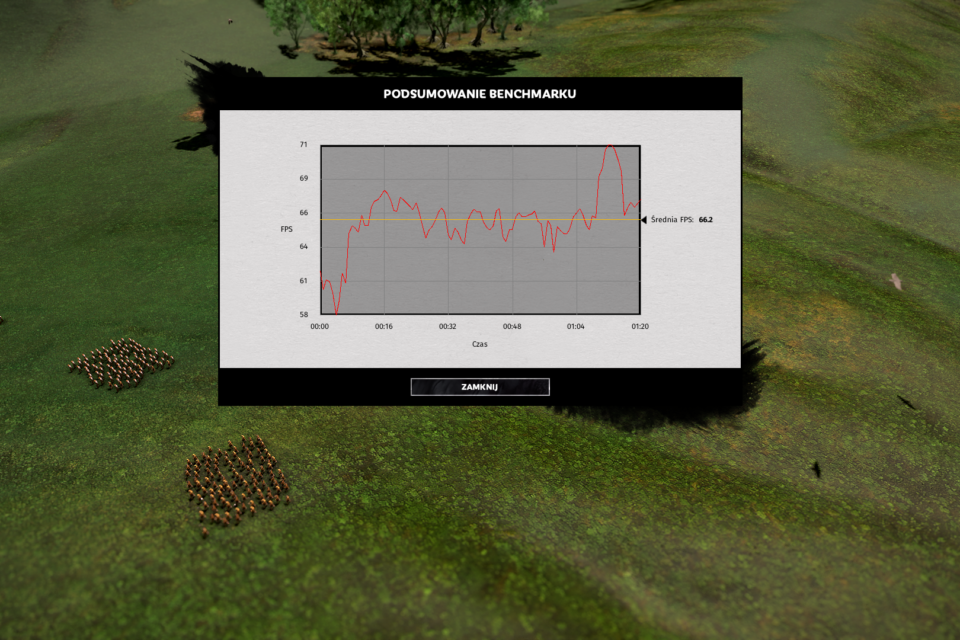The width and height of the screenshot is (960, 640).
Task: Click the 71 tick on FPS axis
Action: (303, 145)
